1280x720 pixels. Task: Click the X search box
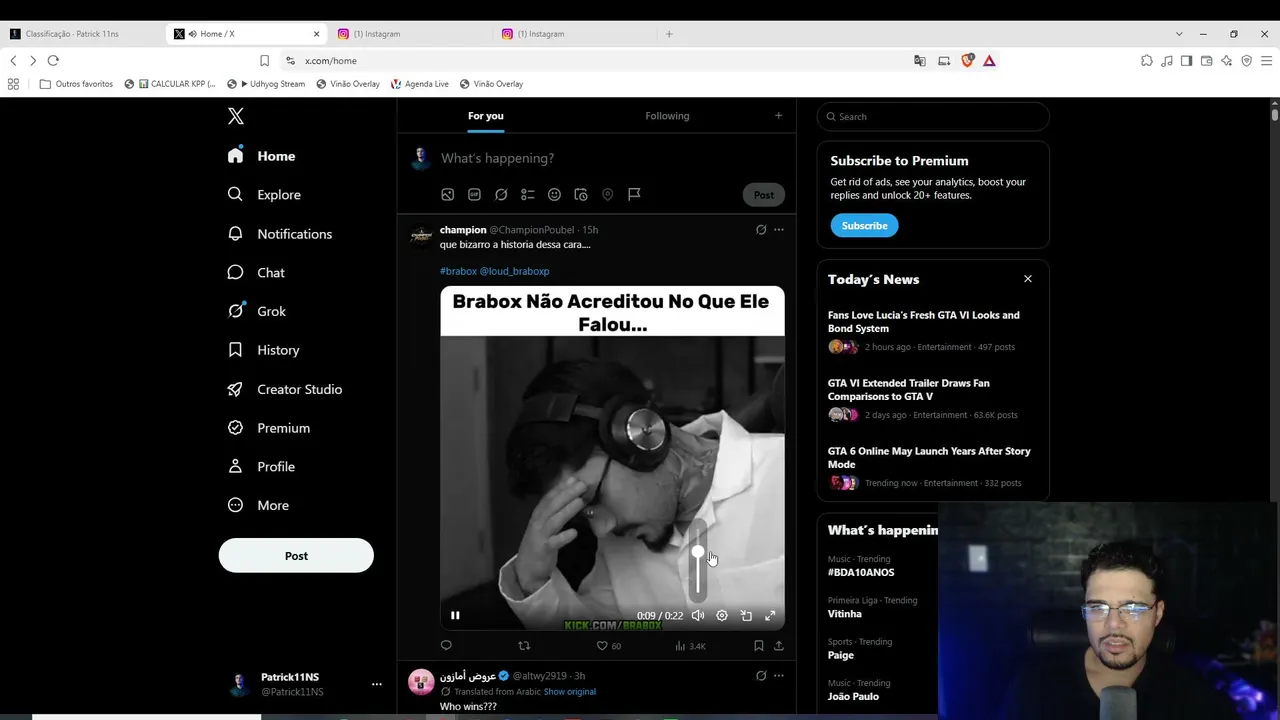click(x=933, y=117)
